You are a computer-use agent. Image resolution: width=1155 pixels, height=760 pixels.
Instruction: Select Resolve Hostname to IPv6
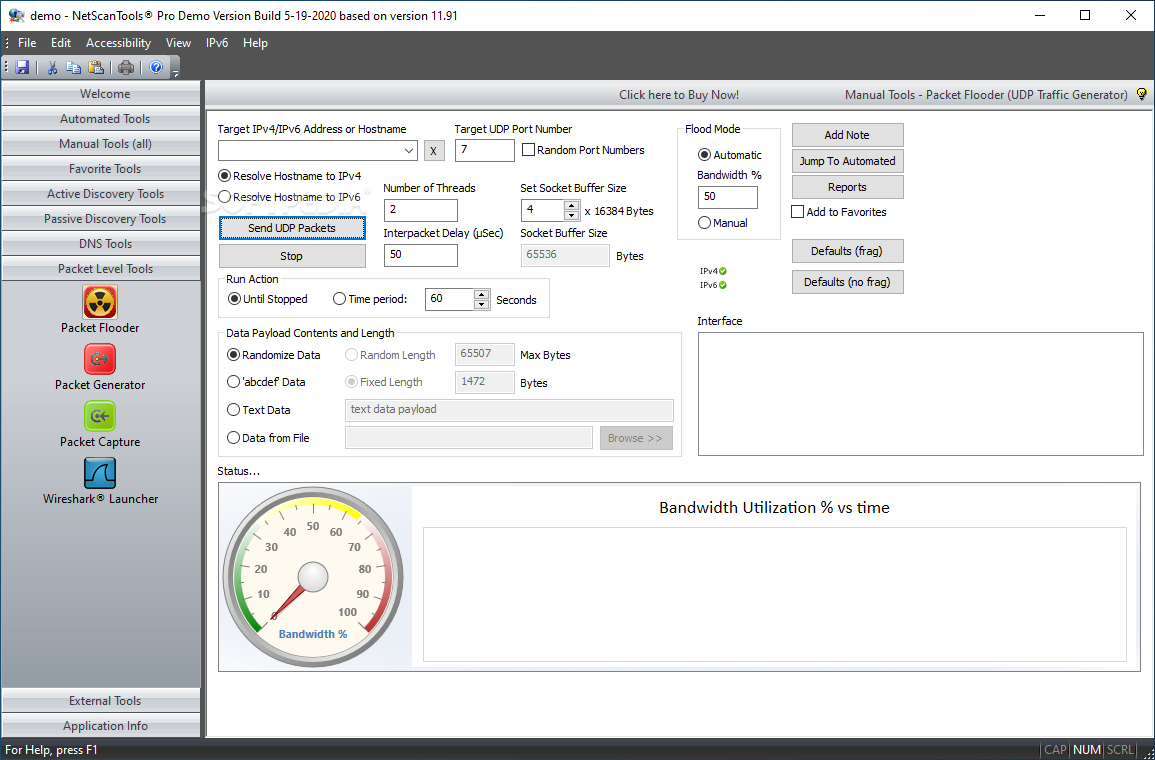pos(290,197)
